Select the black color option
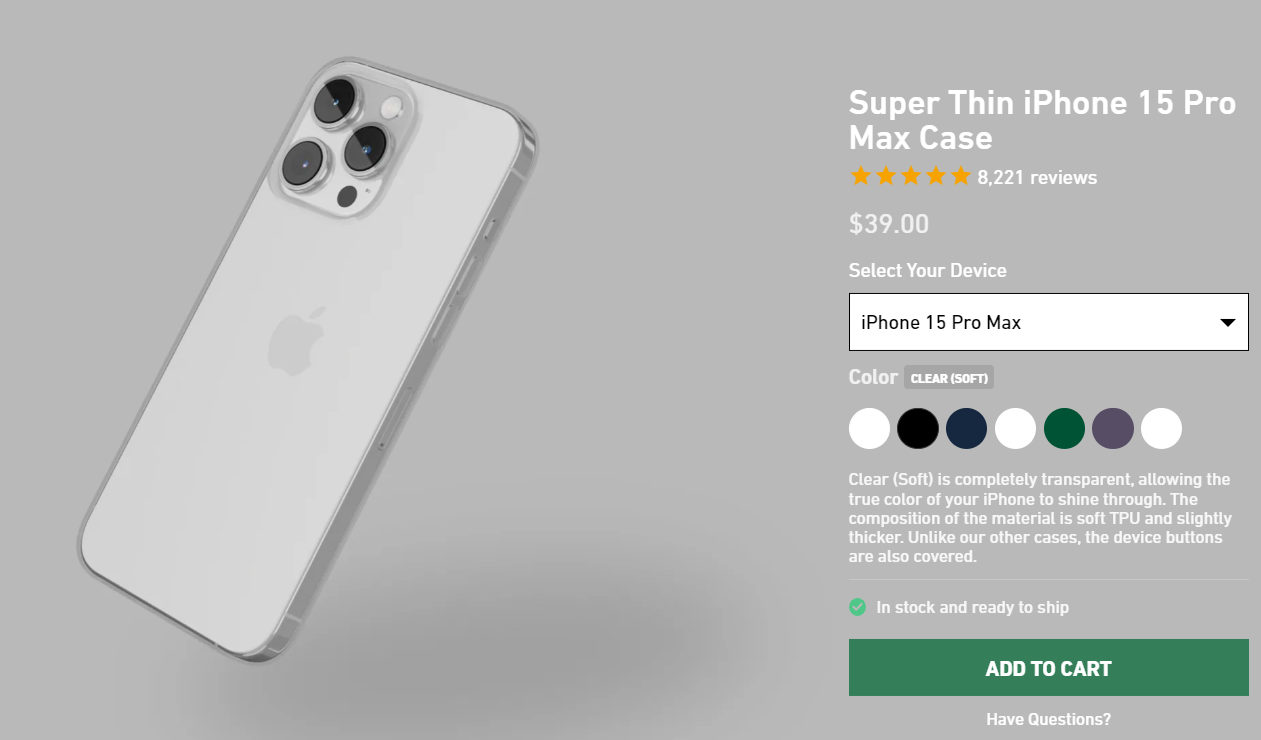The width and height of the screenshot is (1261, 740). 918,429
